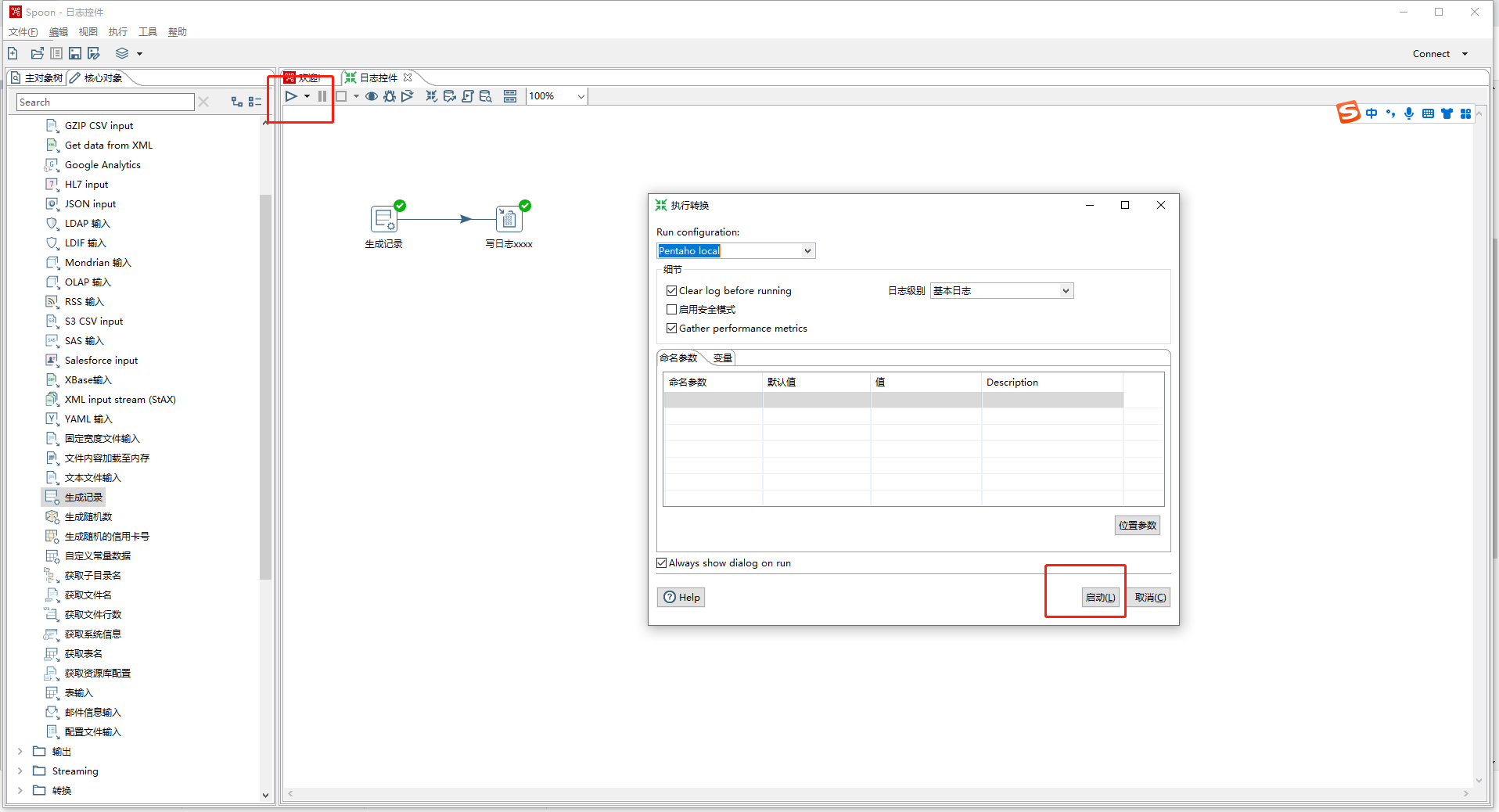This screenshot has height=812, width=1499.
Task: Select the 写日志xxxx step on canvas
Action: 509,219
